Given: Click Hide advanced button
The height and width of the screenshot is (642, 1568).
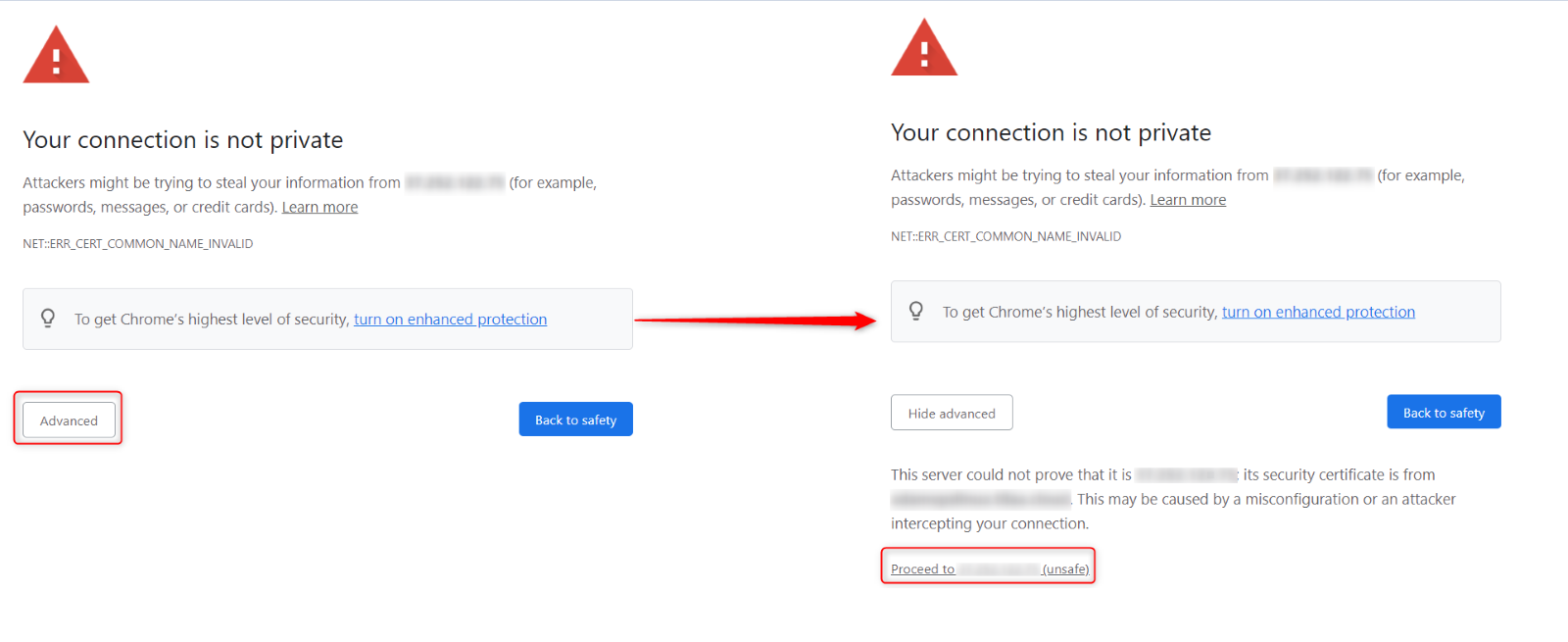Looking at the screenshot, I should click(x=952, y=413).
